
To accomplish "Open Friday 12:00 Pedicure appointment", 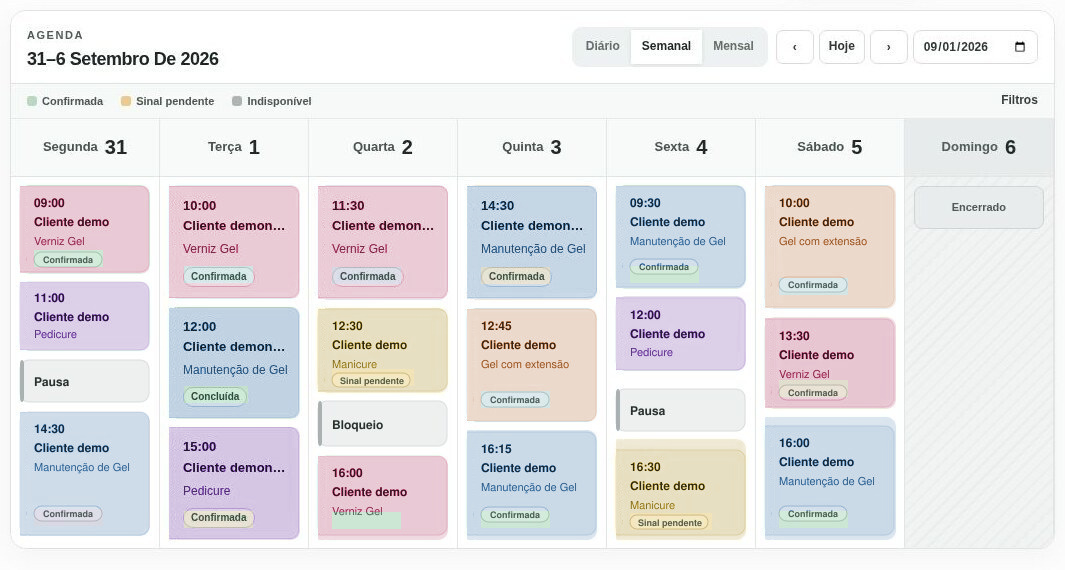I will [681, 334].
